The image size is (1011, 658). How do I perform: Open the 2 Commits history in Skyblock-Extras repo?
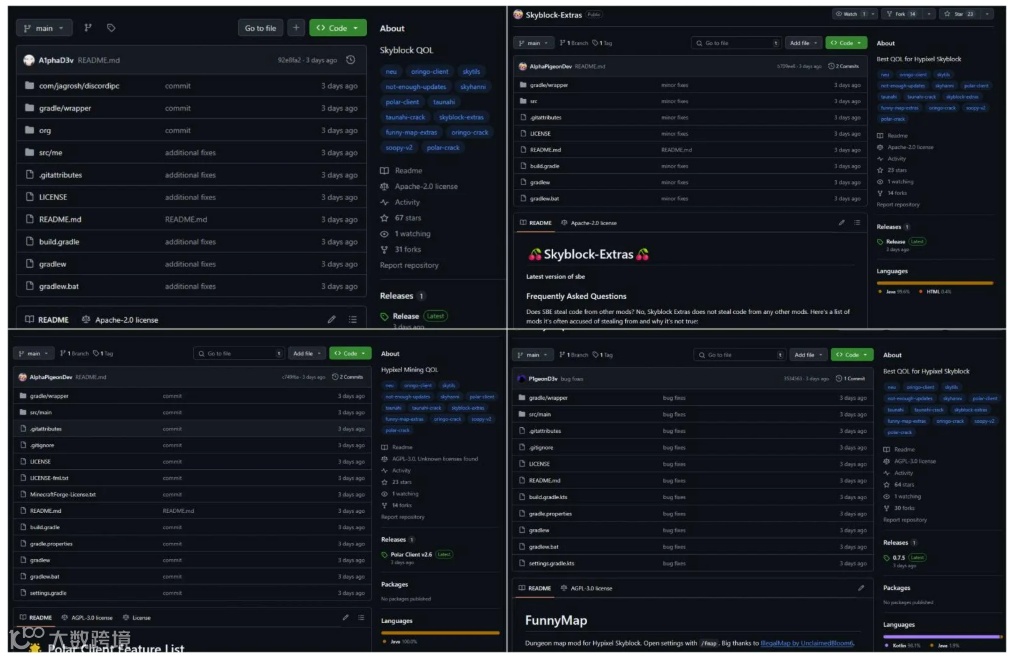(843, 66)
